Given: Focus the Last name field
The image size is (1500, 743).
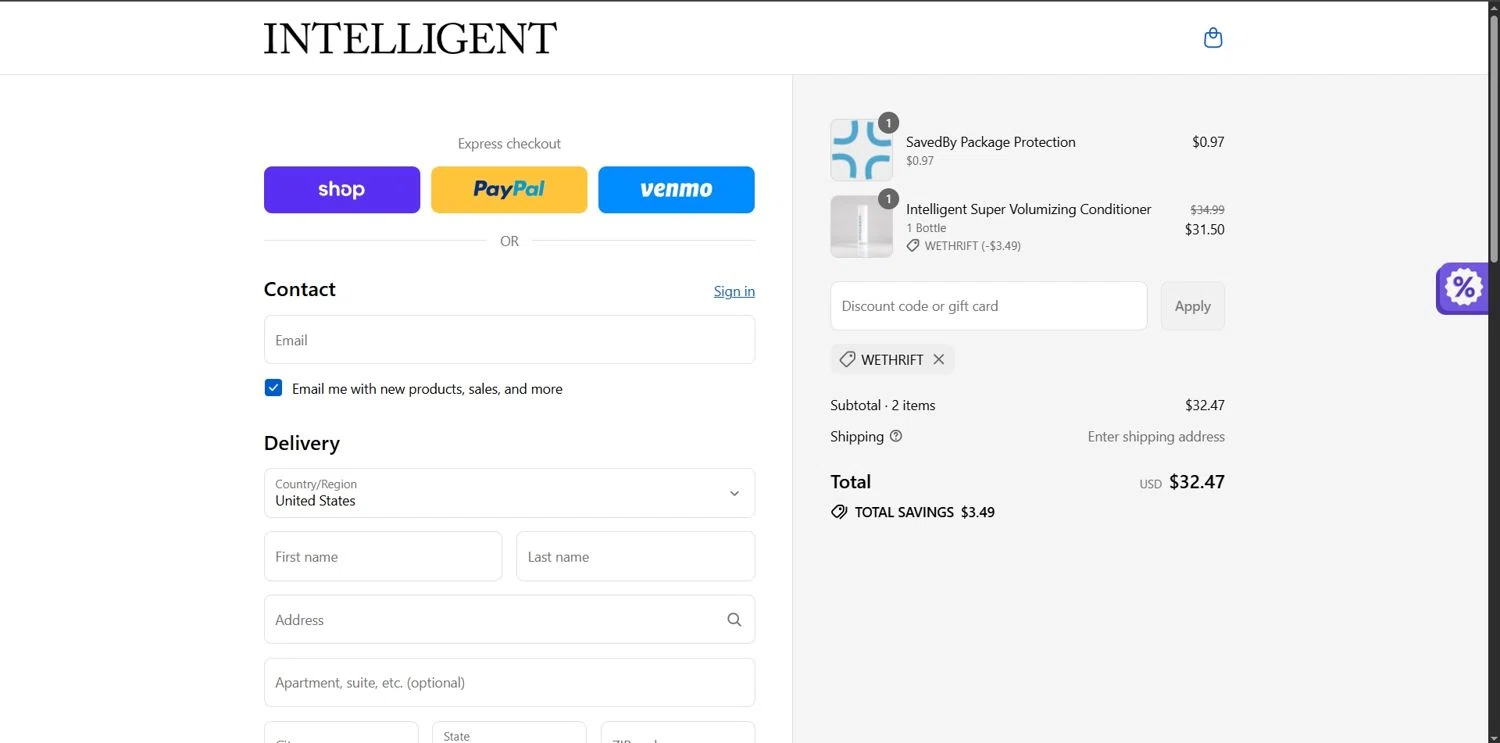Looking at the screenshot, I should (635, 556).
